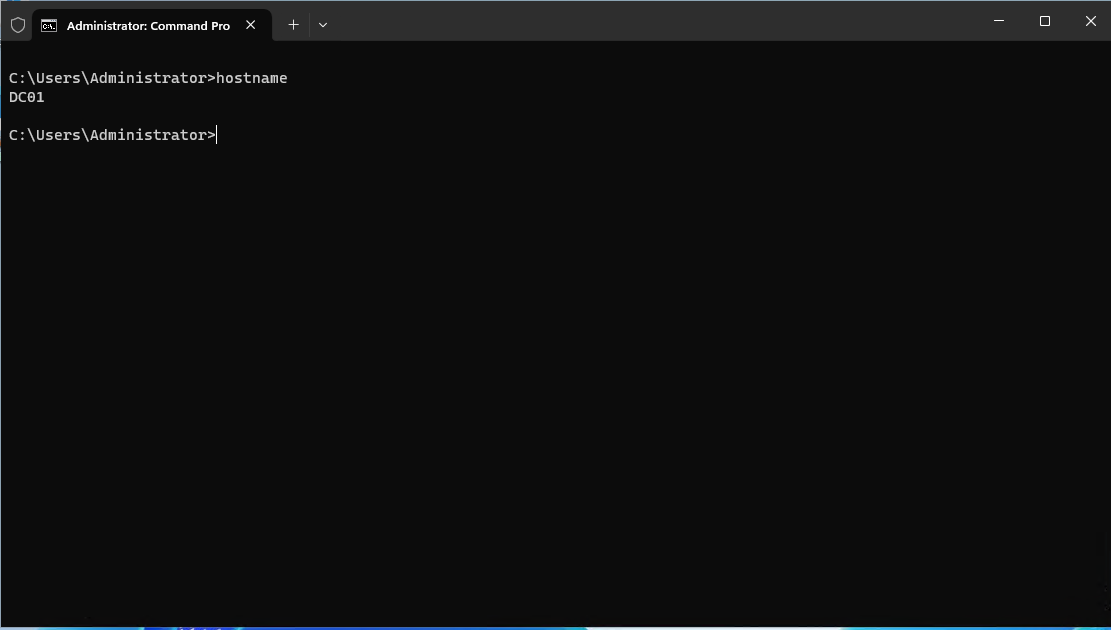Close the Command Prompt tab
The width and height of the screenshot is (1111, 630).
(x=251, y=25)
